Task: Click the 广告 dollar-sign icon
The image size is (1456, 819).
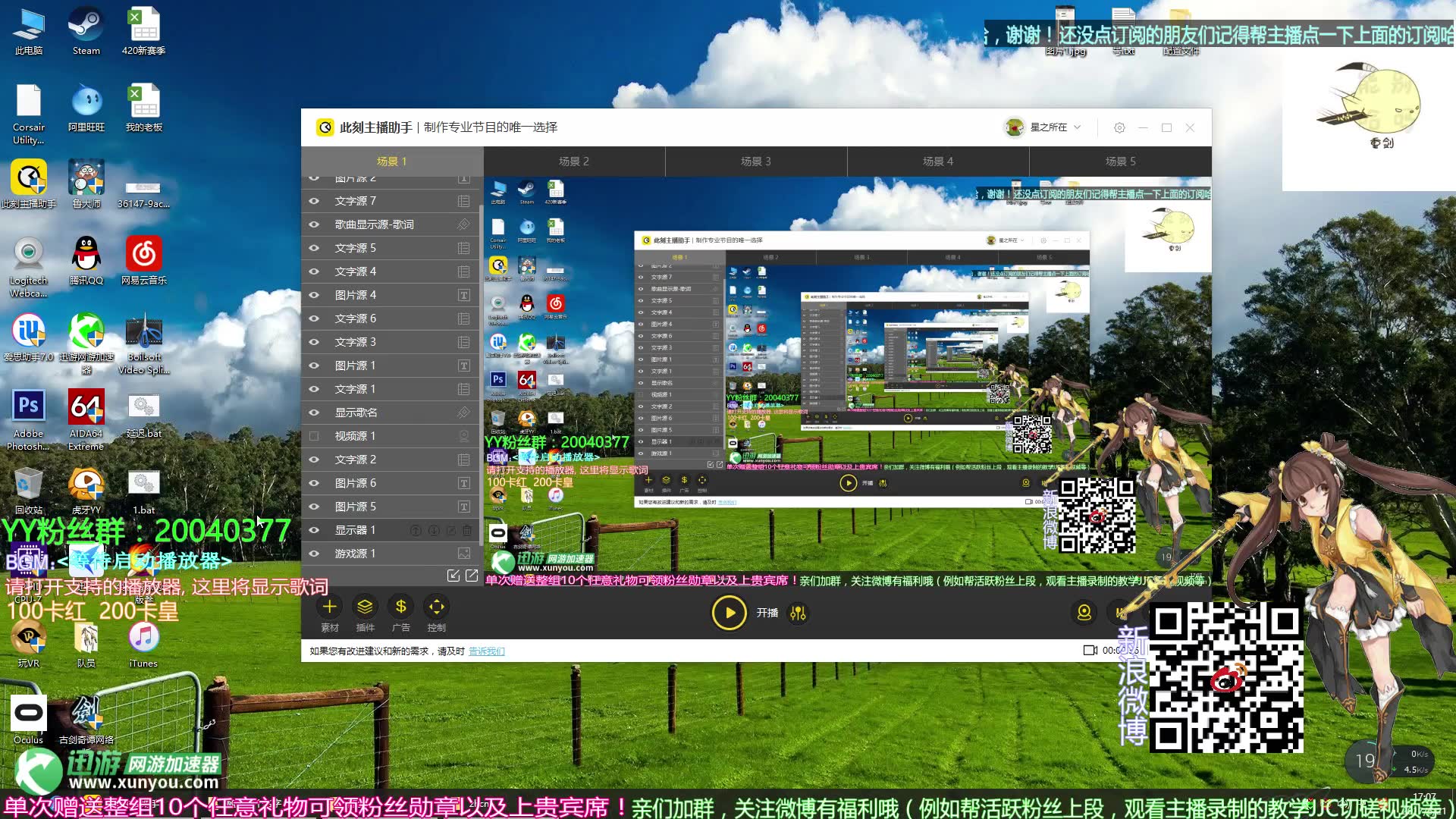Action: tap(400, 607)
